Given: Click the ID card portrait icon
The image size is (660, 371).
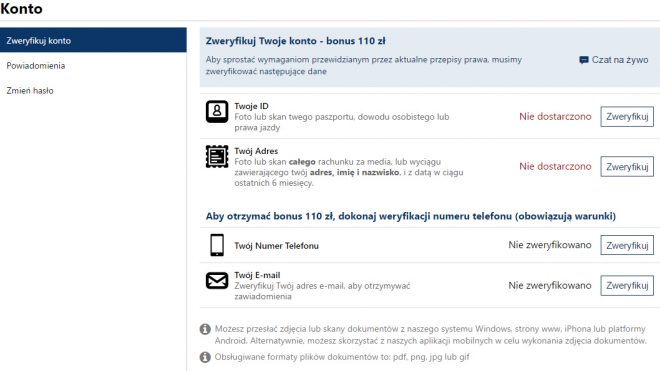Looking at the screenshot, I should pyautogui.click(x=217, y=112).
